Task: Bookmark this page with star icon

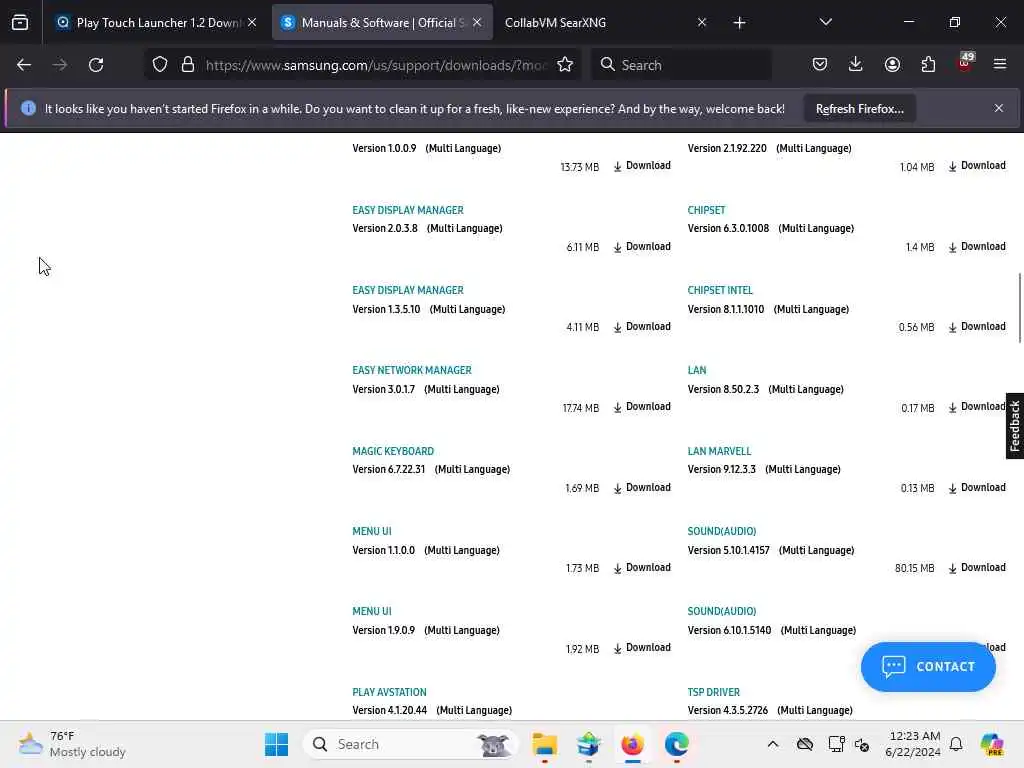Action: coord(565,65)
